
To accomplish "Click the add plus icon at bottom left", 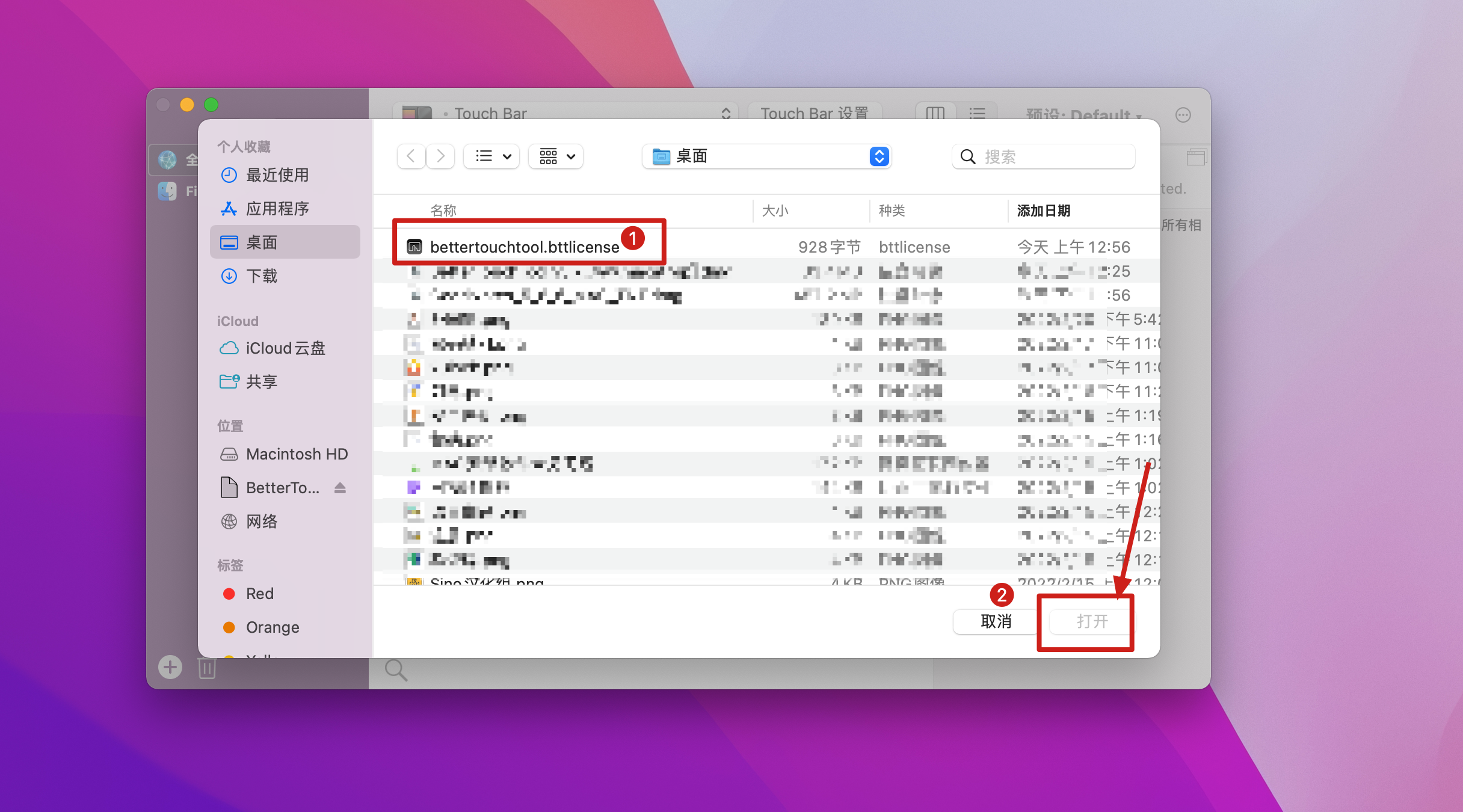I will pyautogui.click(x=170, y=666).
